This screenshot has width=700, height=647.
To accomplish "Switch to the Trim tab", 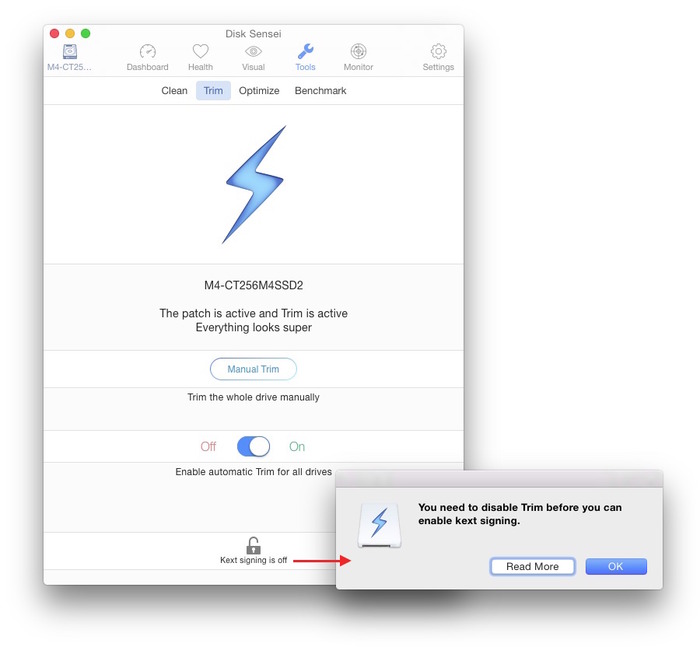I will pos(213,91).
